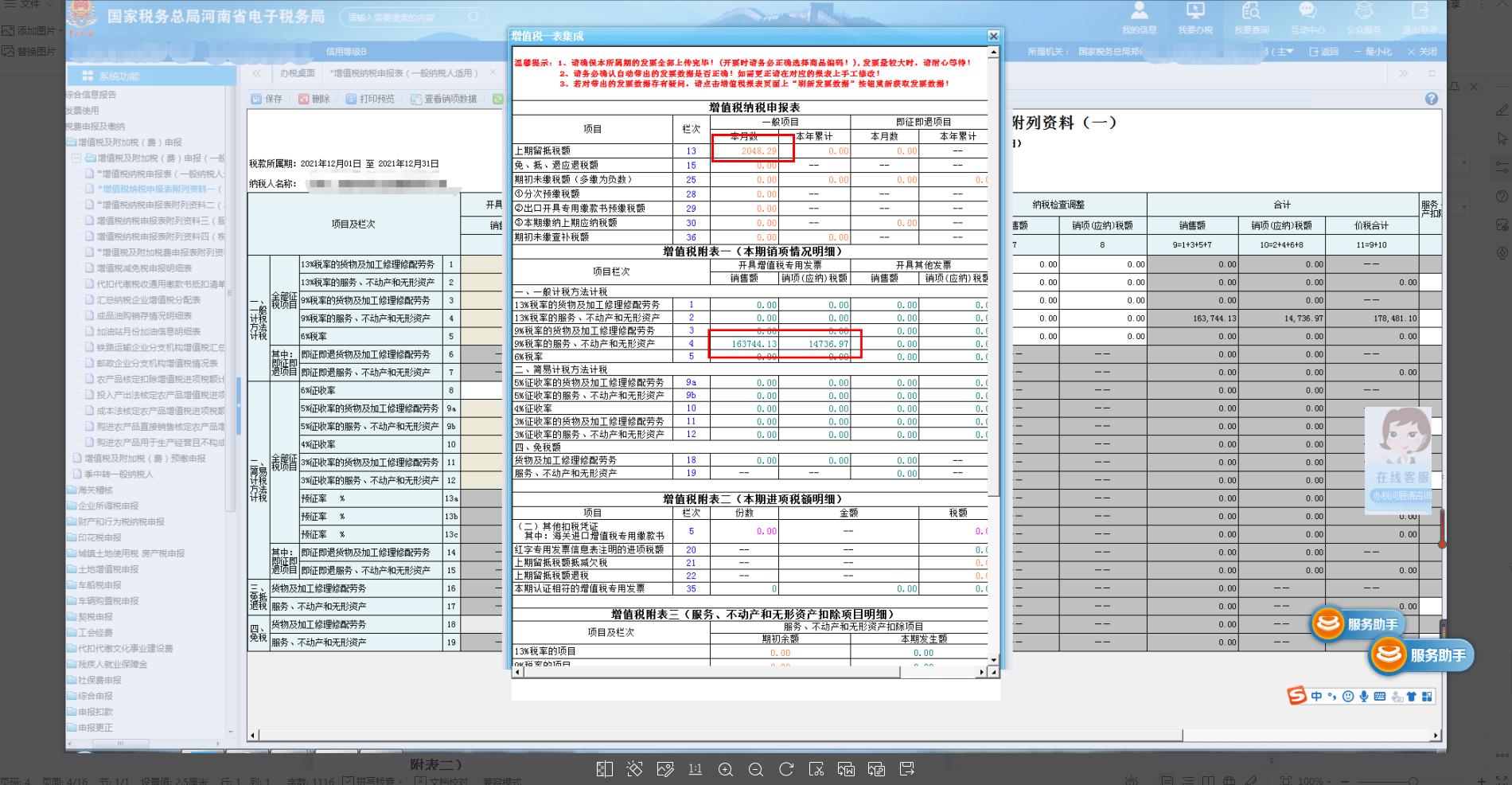
Task: Expand the 企业所得税申报 tree folder
Action: pos(107,506)
